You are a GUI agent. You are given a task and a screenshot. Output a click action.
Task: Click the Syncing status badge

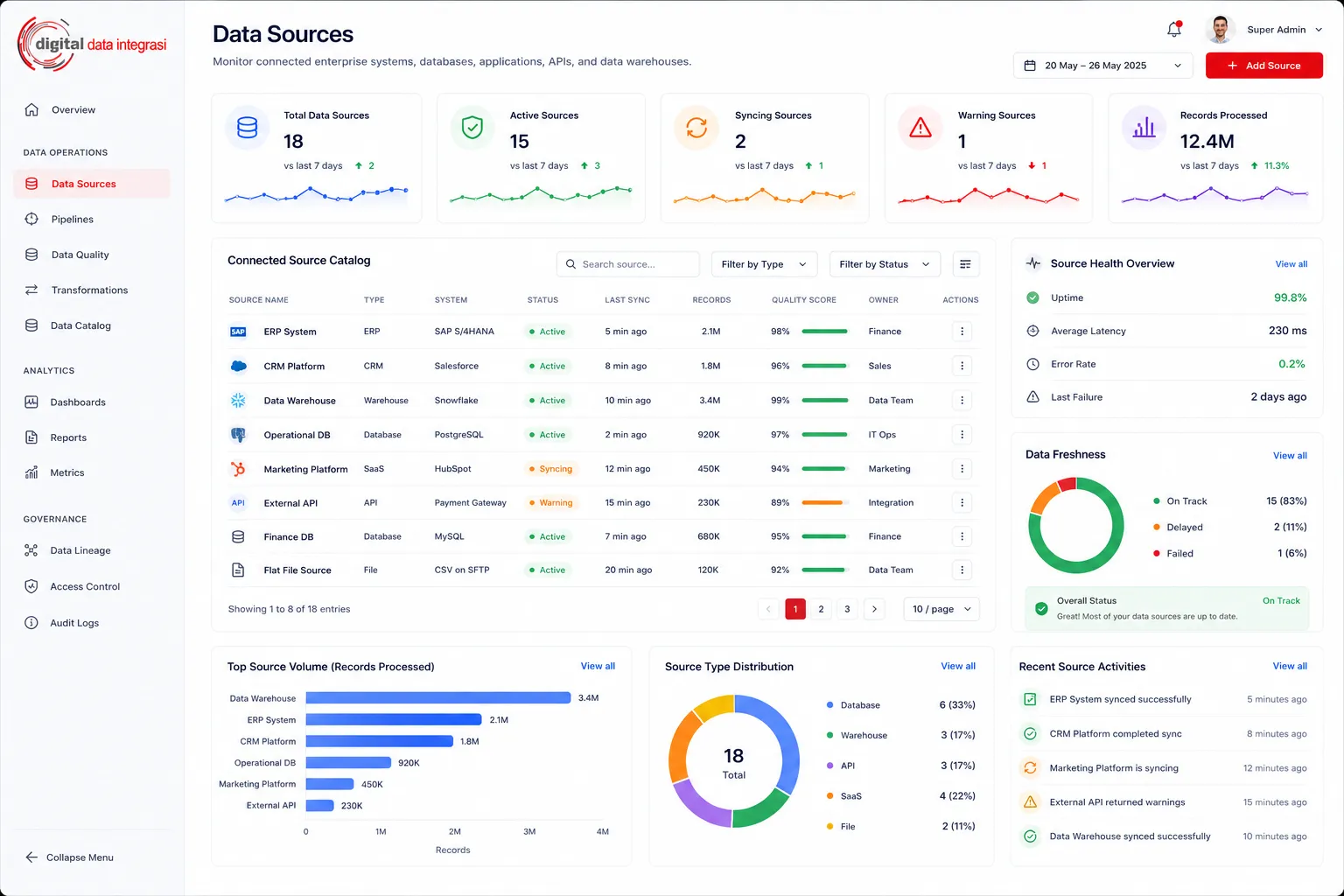[550, 469]
